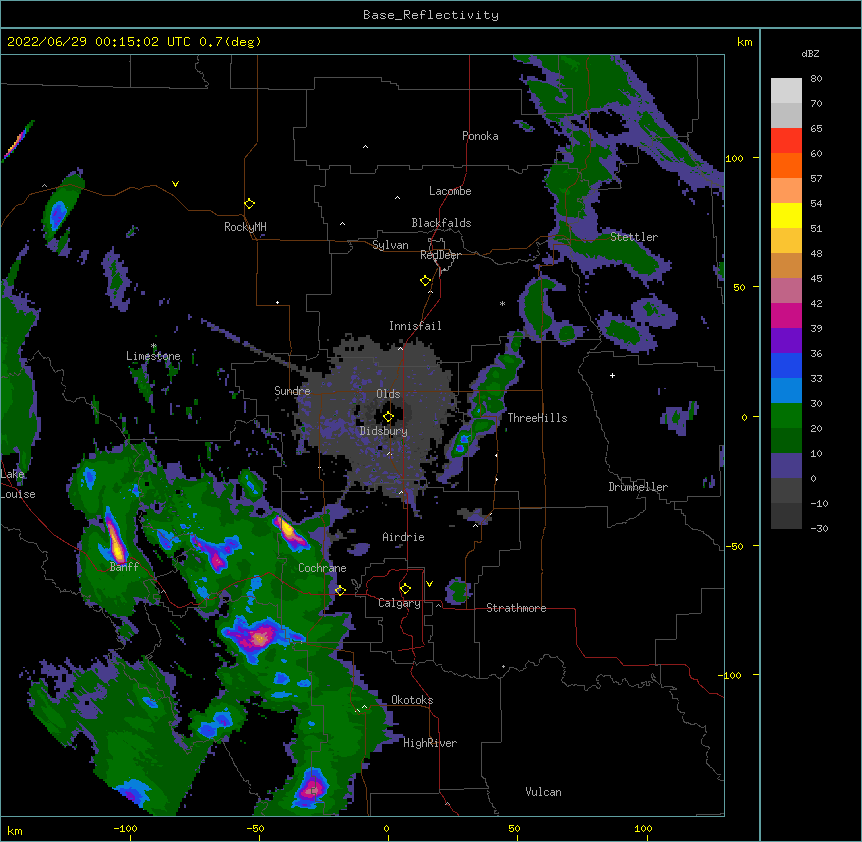Image resolution: width=862 pixels, height=842 pixels.
Task: Click the Strathmore city label
Action: click(x=516, y=608)
